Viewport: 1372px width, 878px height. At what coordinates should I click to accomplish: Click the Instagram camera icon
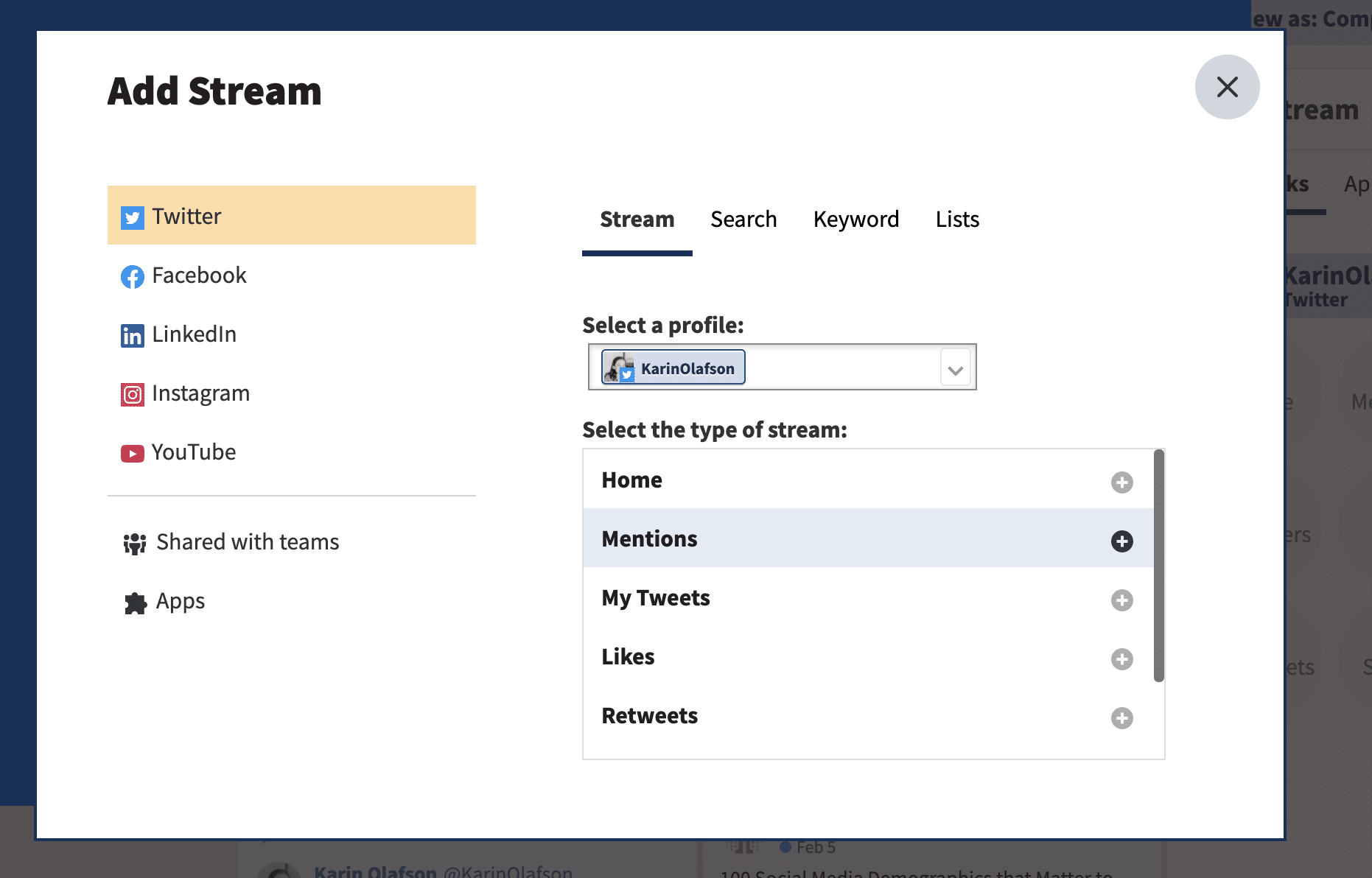133,395
